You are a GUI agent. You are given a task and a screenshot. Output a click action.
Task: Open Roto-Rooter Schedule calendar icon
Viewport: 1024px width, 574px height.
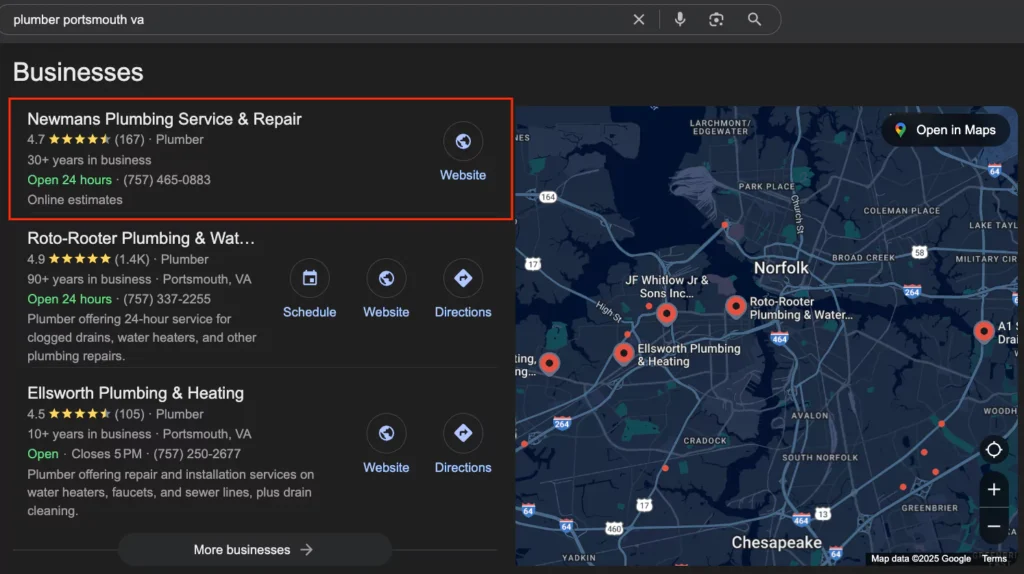point(310,278)
